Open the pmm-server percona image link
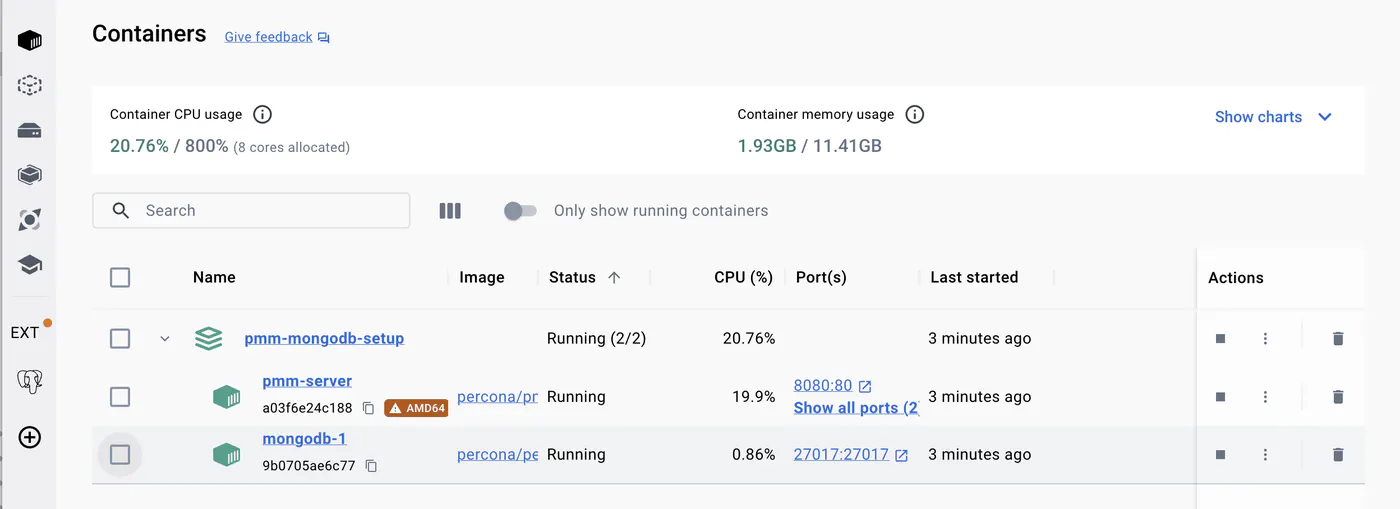The width and height of the screenshot is (1400, 509). [497, 397]
